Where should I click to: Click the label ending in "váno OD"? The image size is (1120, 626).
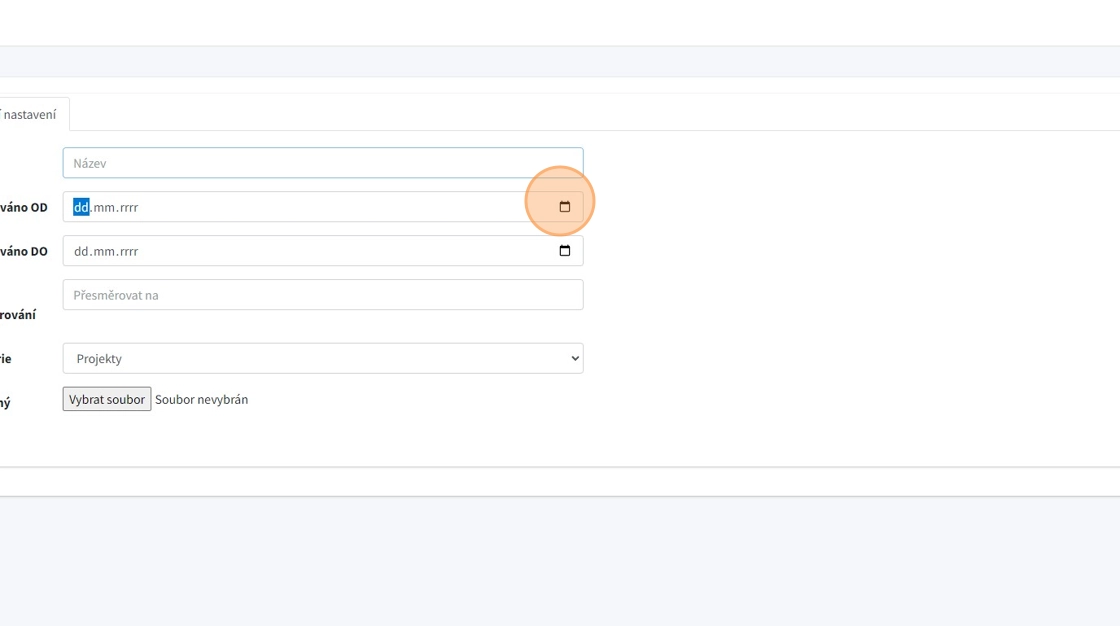click(x=25, y=208)
